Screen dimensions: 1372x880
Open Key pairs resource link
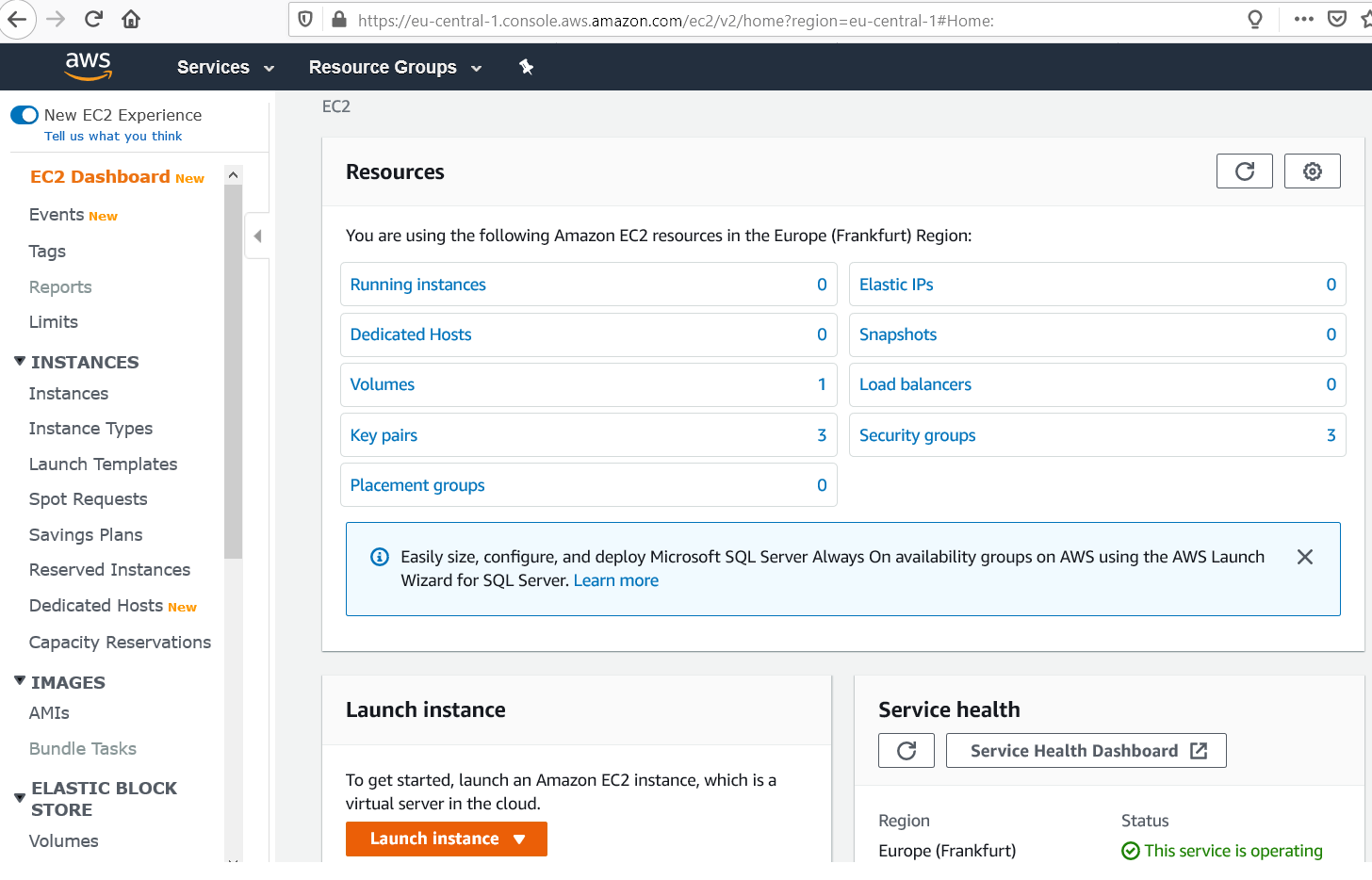(384, 435)
